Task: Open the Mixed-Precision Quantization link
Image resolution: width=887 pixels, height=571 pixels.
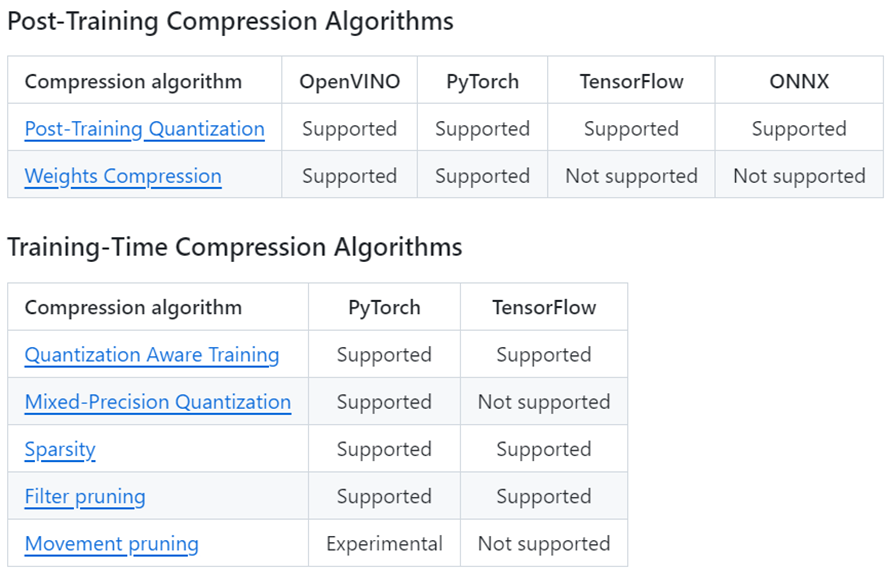Action: pos(158,402)
